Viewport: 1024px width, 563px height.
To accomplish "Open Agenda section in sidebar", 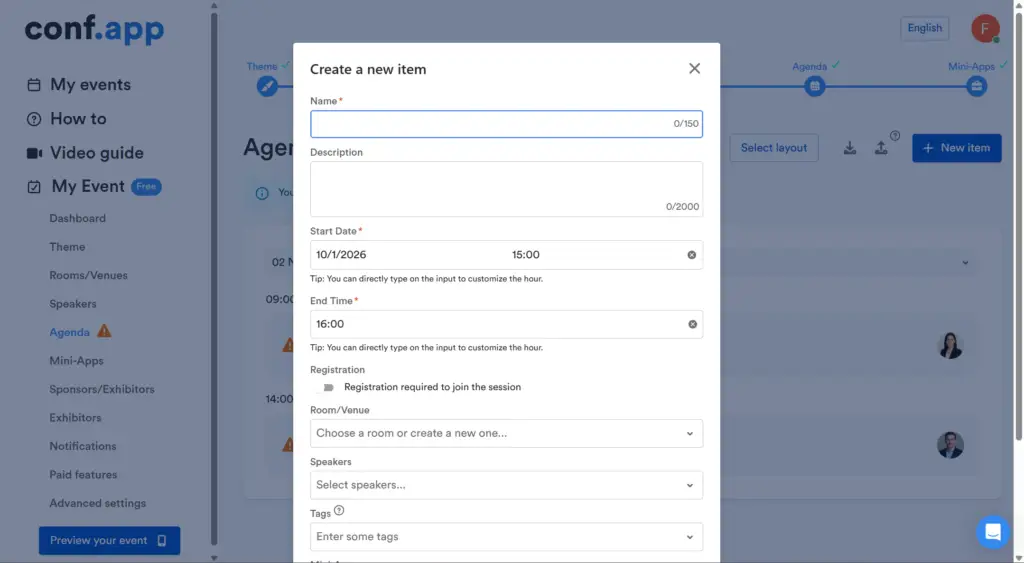I will click(x=69, y=332).
